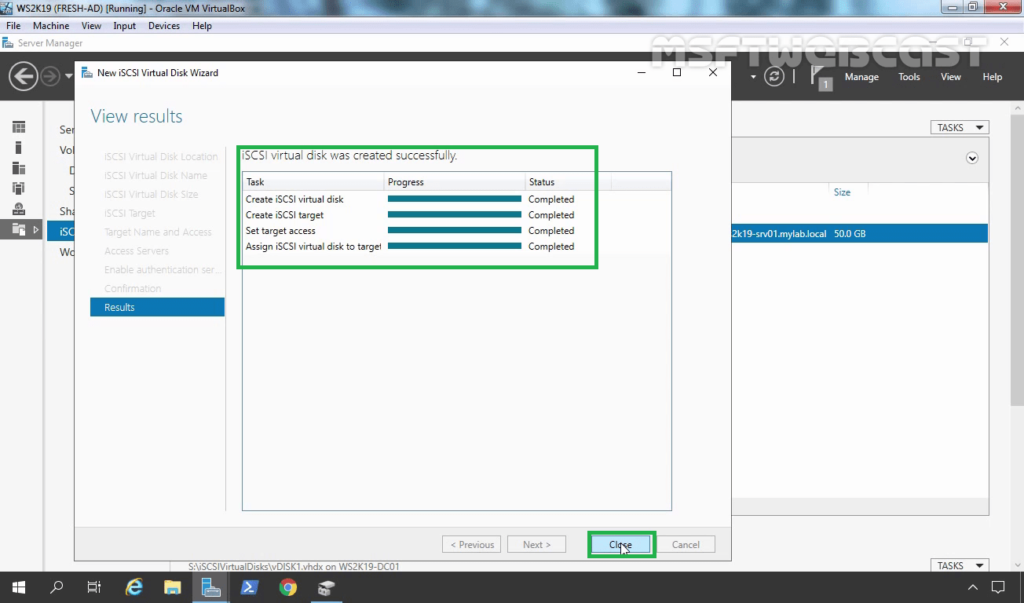Select iSCSI Virtual Disk Size step
The width and height of the screenshot is (1024, 603).
coord(151,194)
